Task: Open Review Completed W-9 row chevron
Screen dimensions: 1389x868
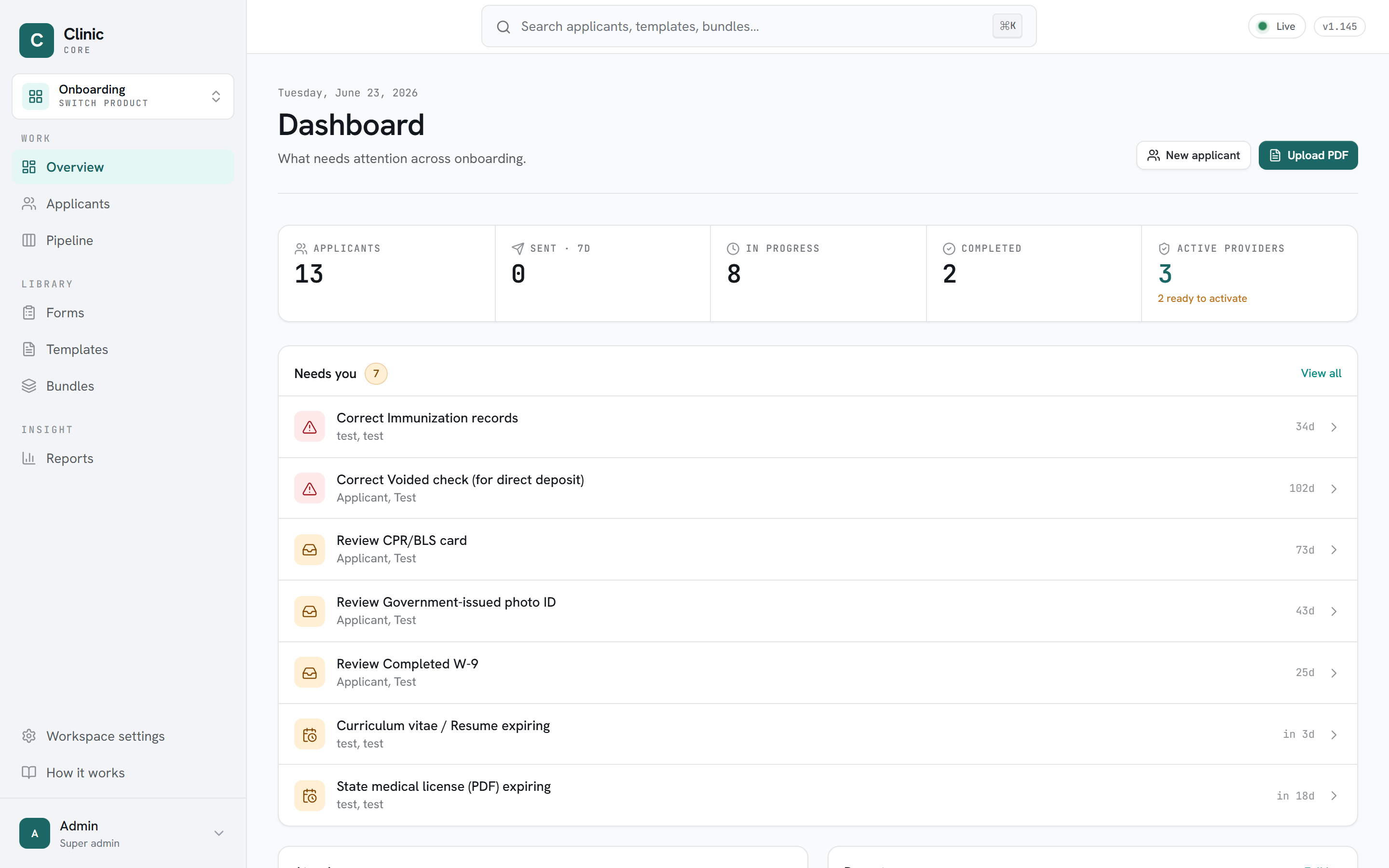Action: point(1334,673)
